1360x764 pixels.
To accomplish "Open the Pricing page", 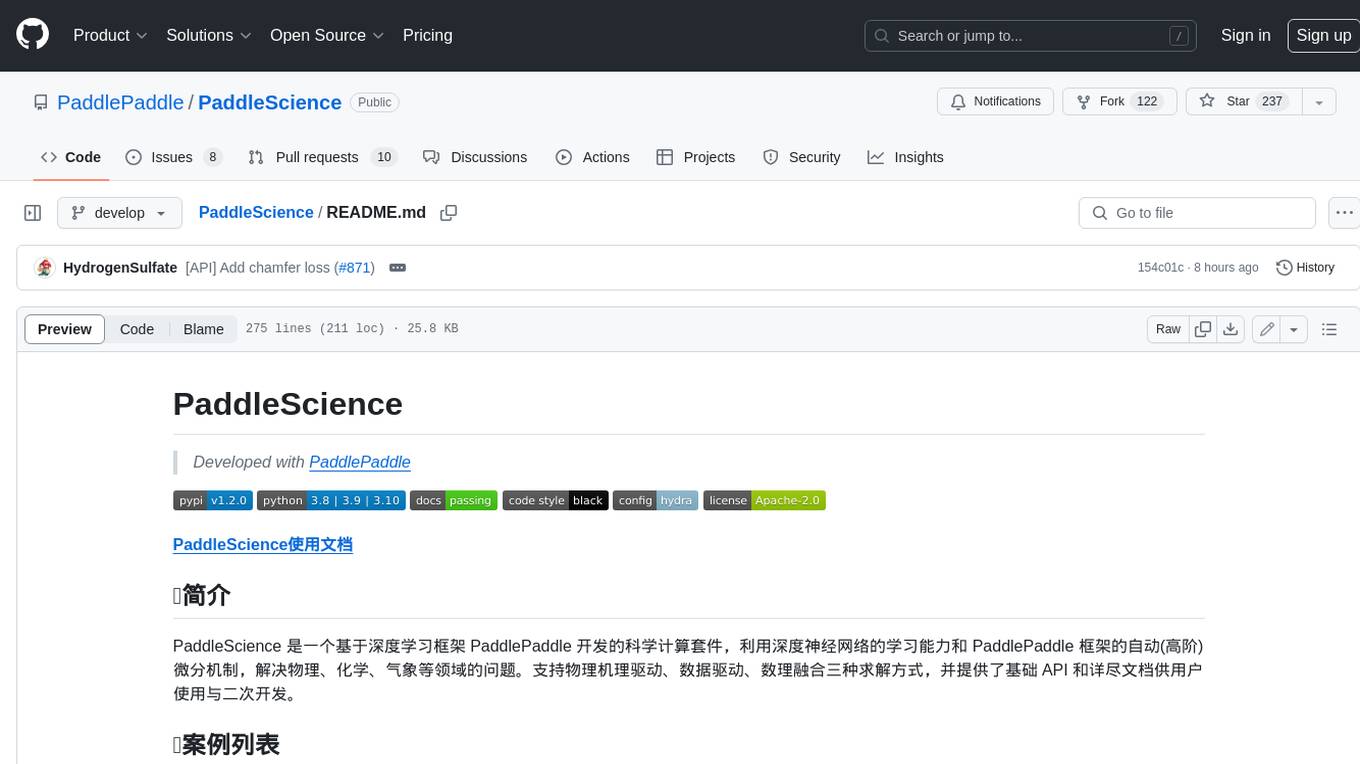I will [x=427, y=35].
